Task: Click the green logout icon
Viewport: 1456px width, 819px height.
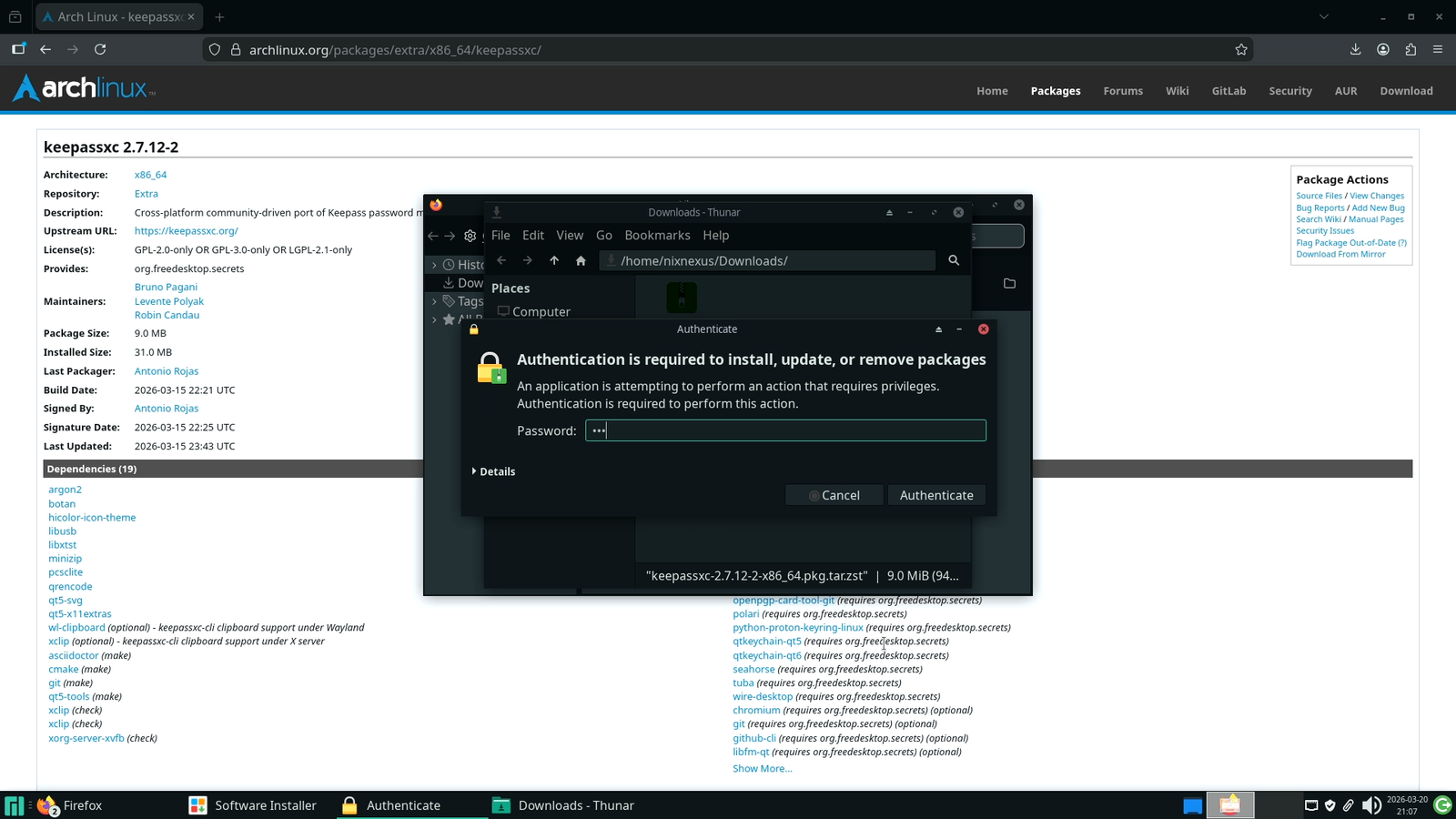Action: 1442,805
